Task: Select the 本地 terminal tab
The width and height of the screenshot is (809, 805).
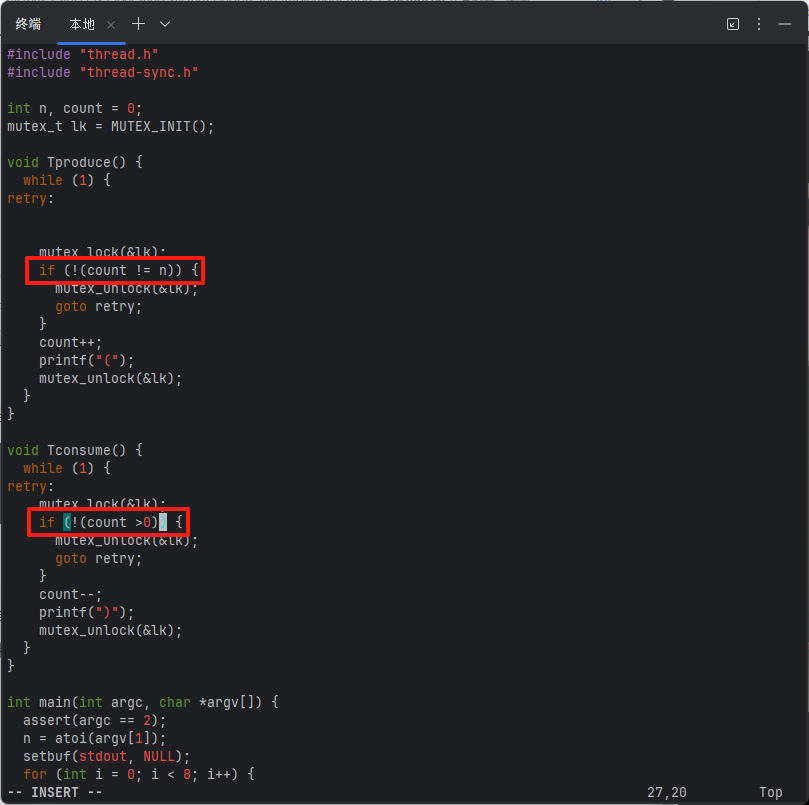Action: [81, 23]
